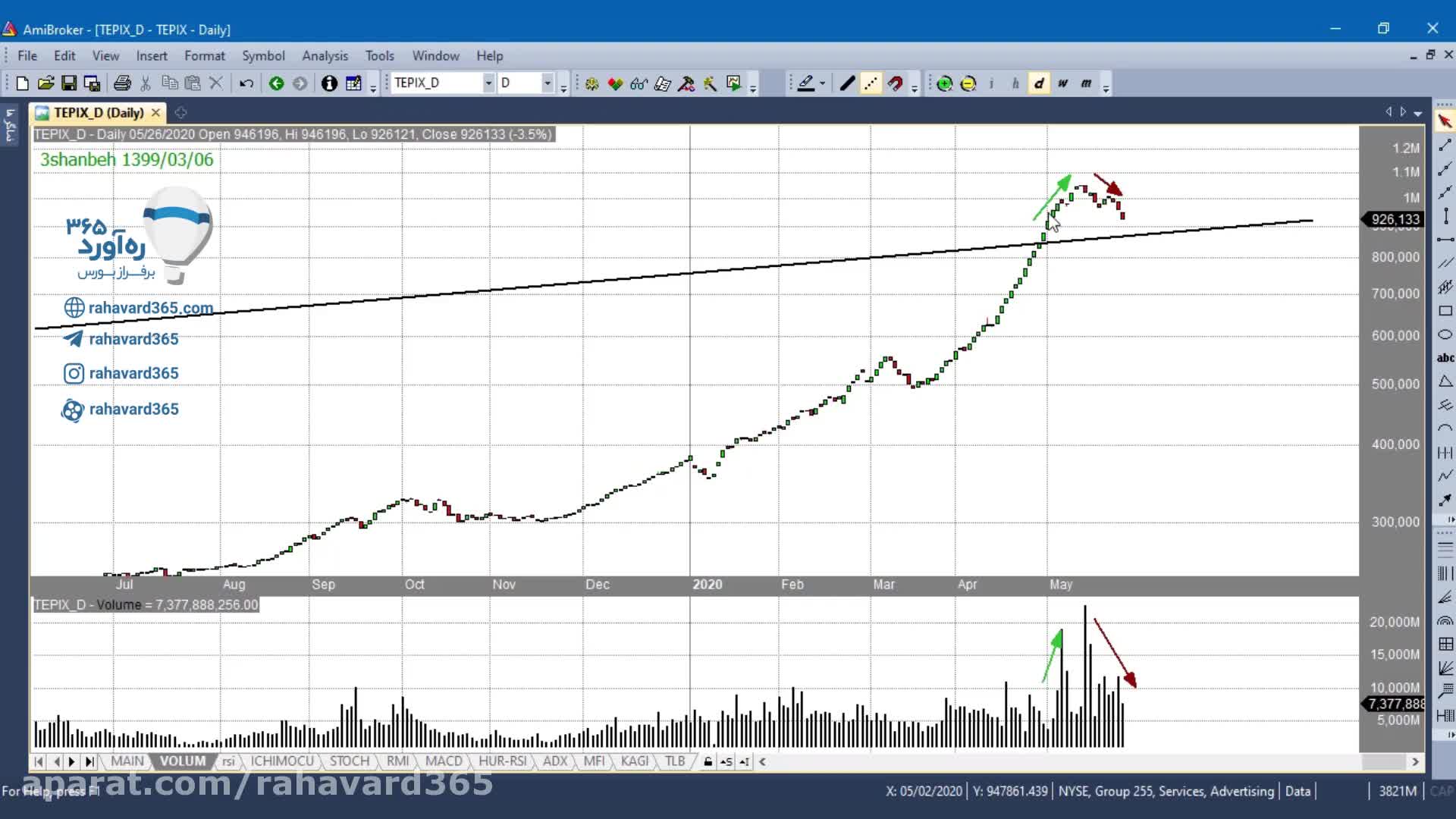The image size is (1456, 819).
Task: Toggle the red magnet snap mode
Action: pyautogui.click(x=895, y=83)
